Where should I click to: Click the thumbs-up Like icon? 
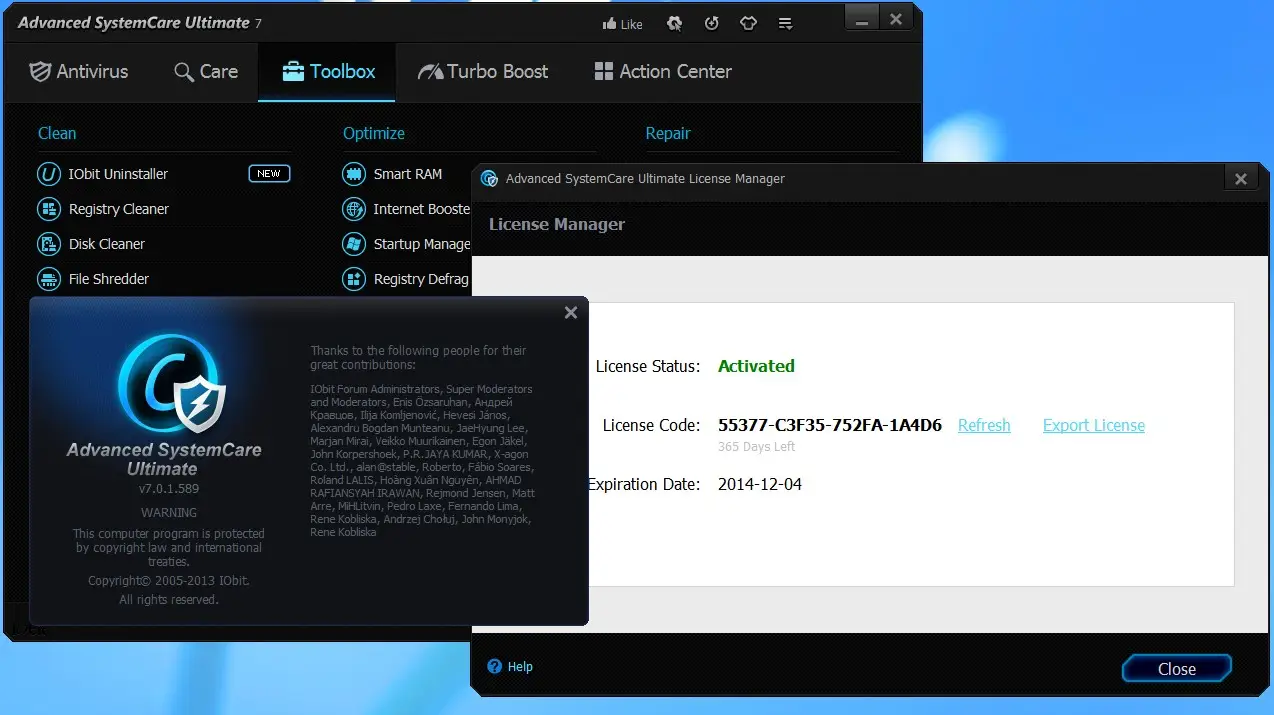pyautogui.click(x=609, y=23)
